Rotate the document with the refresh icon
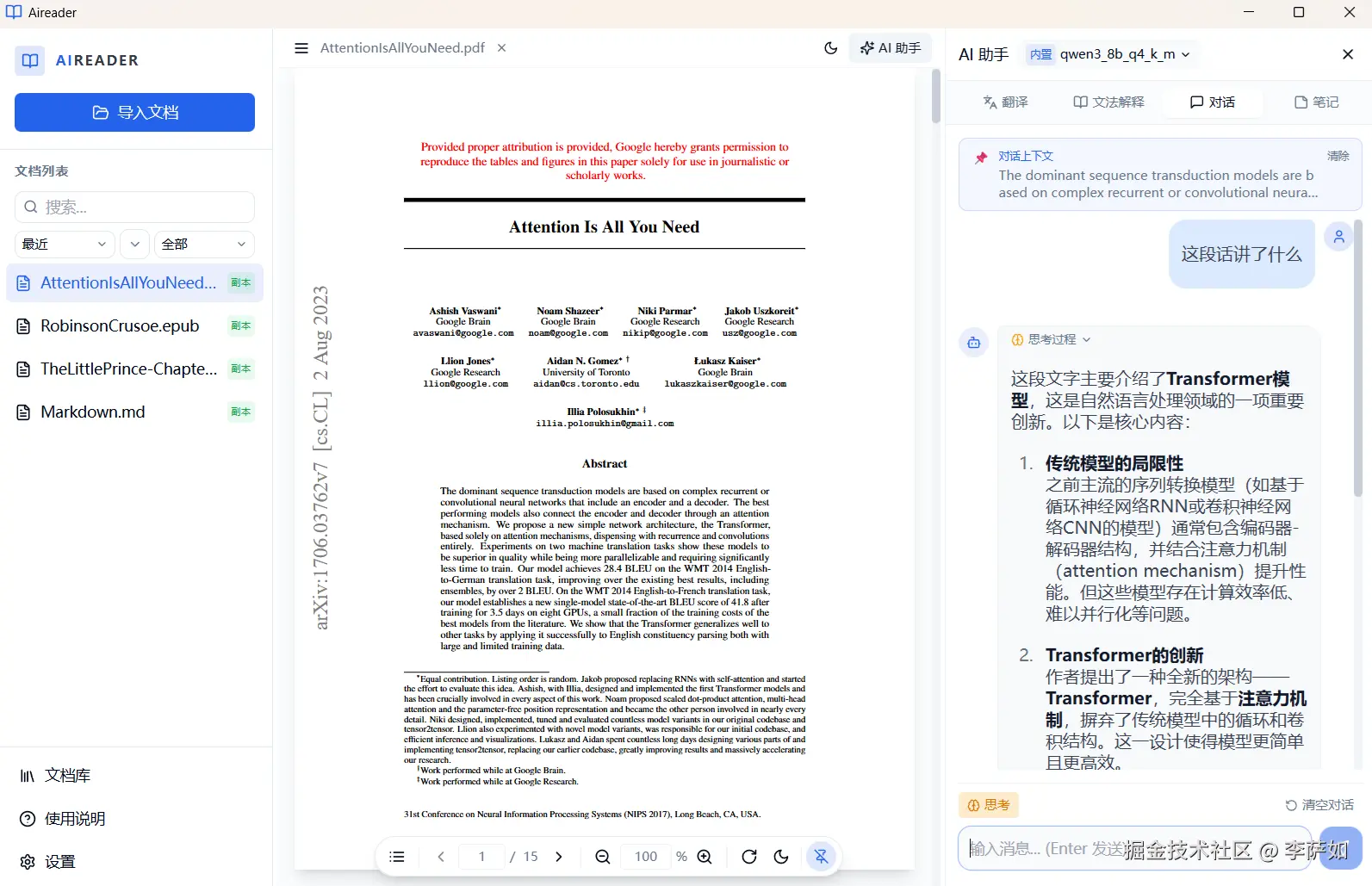The height and width of the screenshot is (886, 1372). pyautogui.click(x=749, y=857)
